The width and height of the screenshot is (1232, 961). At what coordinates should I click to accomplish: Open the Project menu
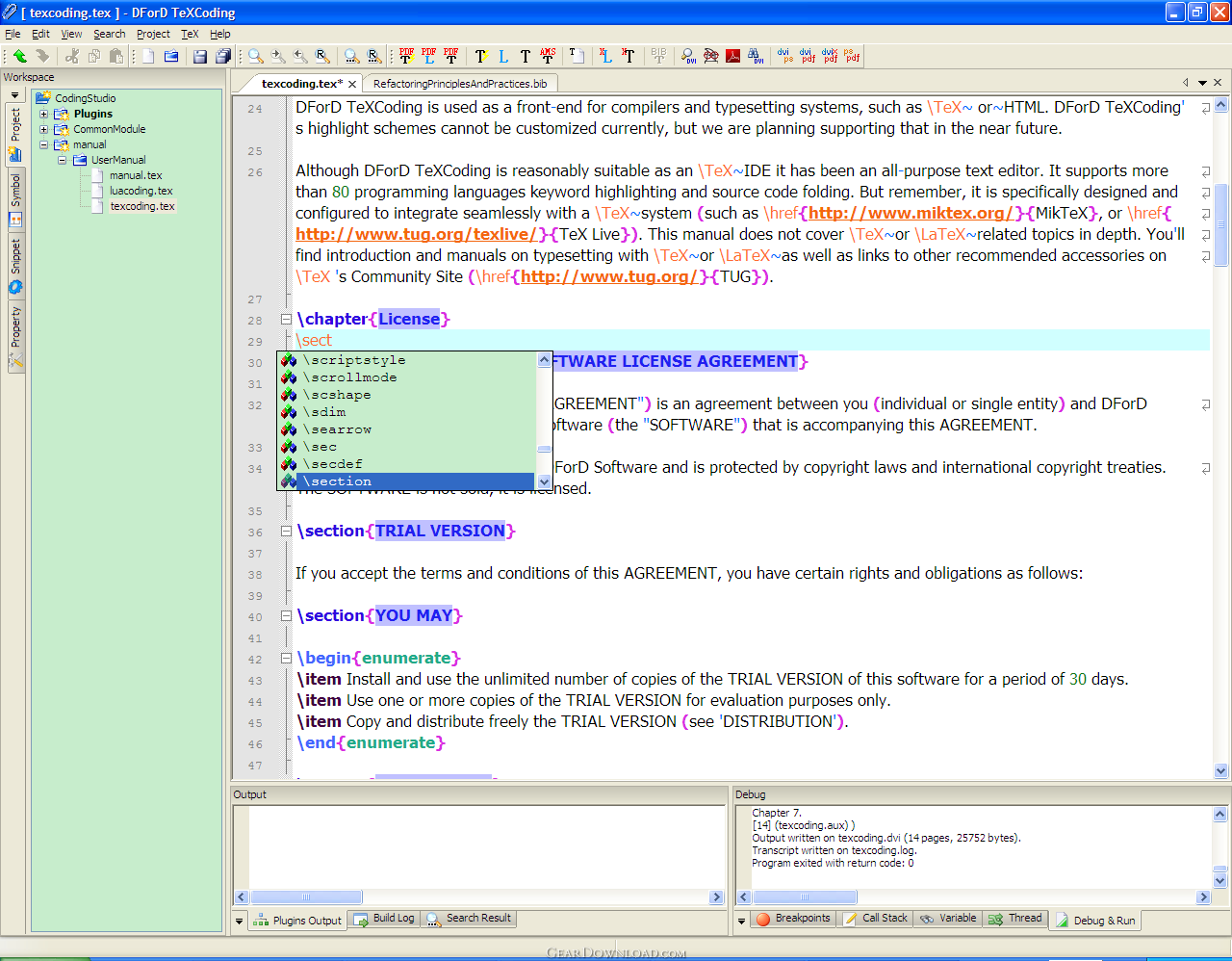tap(153, 34)
